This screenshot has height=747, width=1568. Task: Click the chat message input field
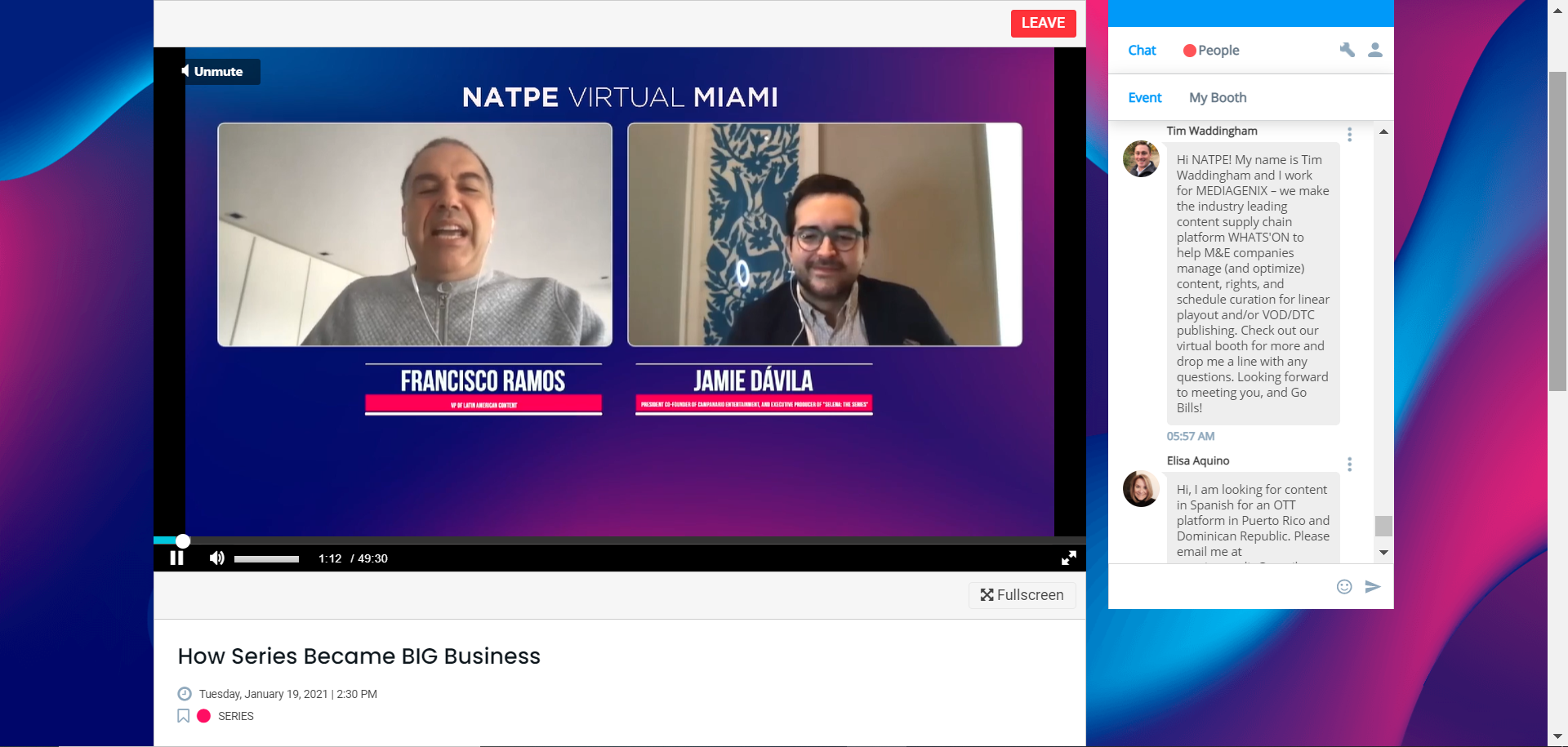pyautogui.click(x=1221, y=587)
